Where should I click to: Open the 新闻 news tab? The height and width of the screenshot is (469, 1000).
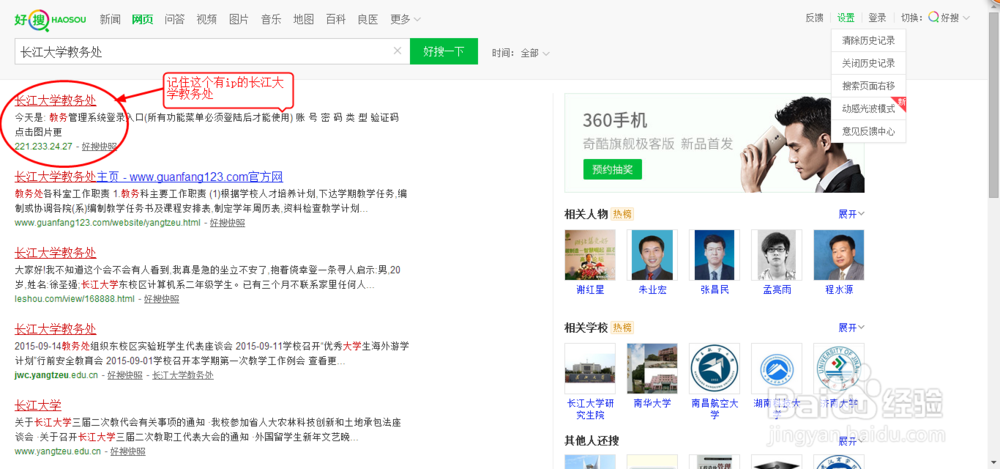110,19
